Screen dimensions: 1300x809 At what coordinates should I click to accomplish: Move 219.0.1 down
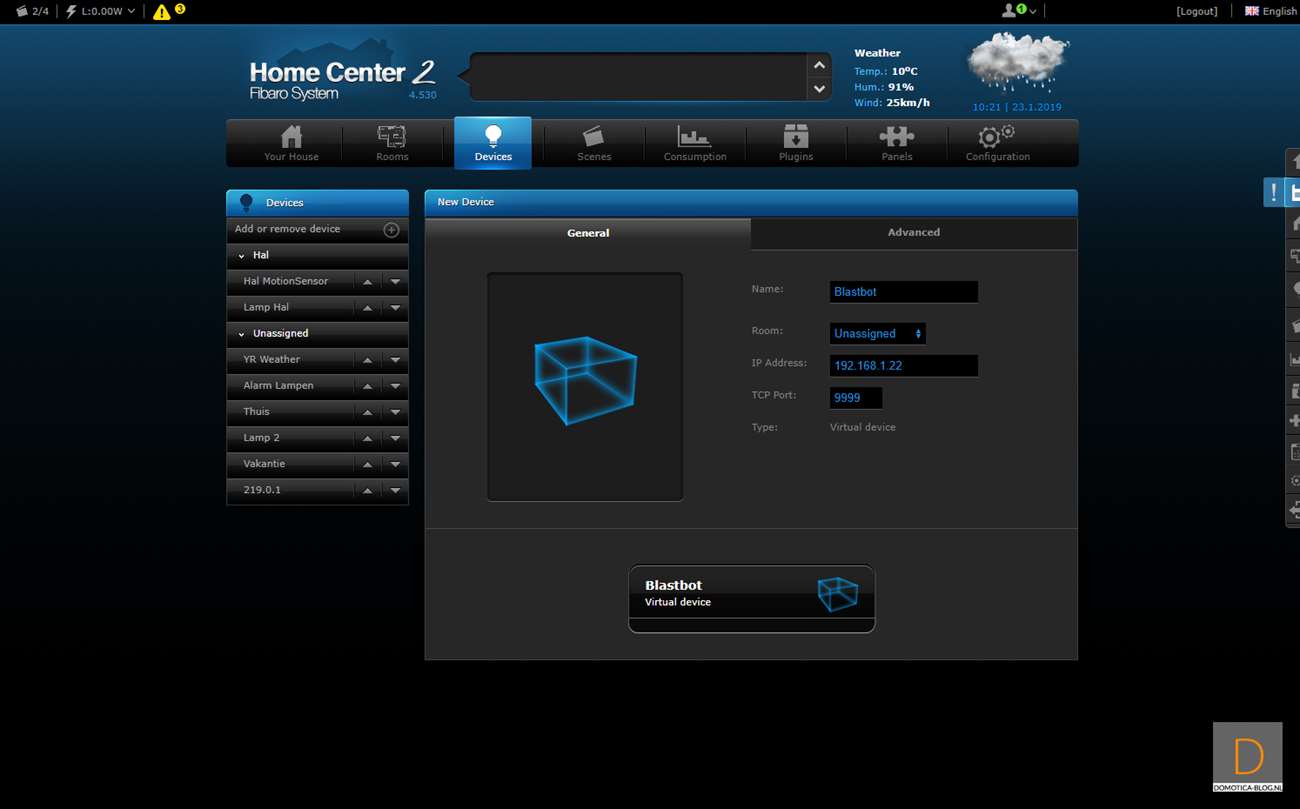pyautogui.click(x=395, y=490)
